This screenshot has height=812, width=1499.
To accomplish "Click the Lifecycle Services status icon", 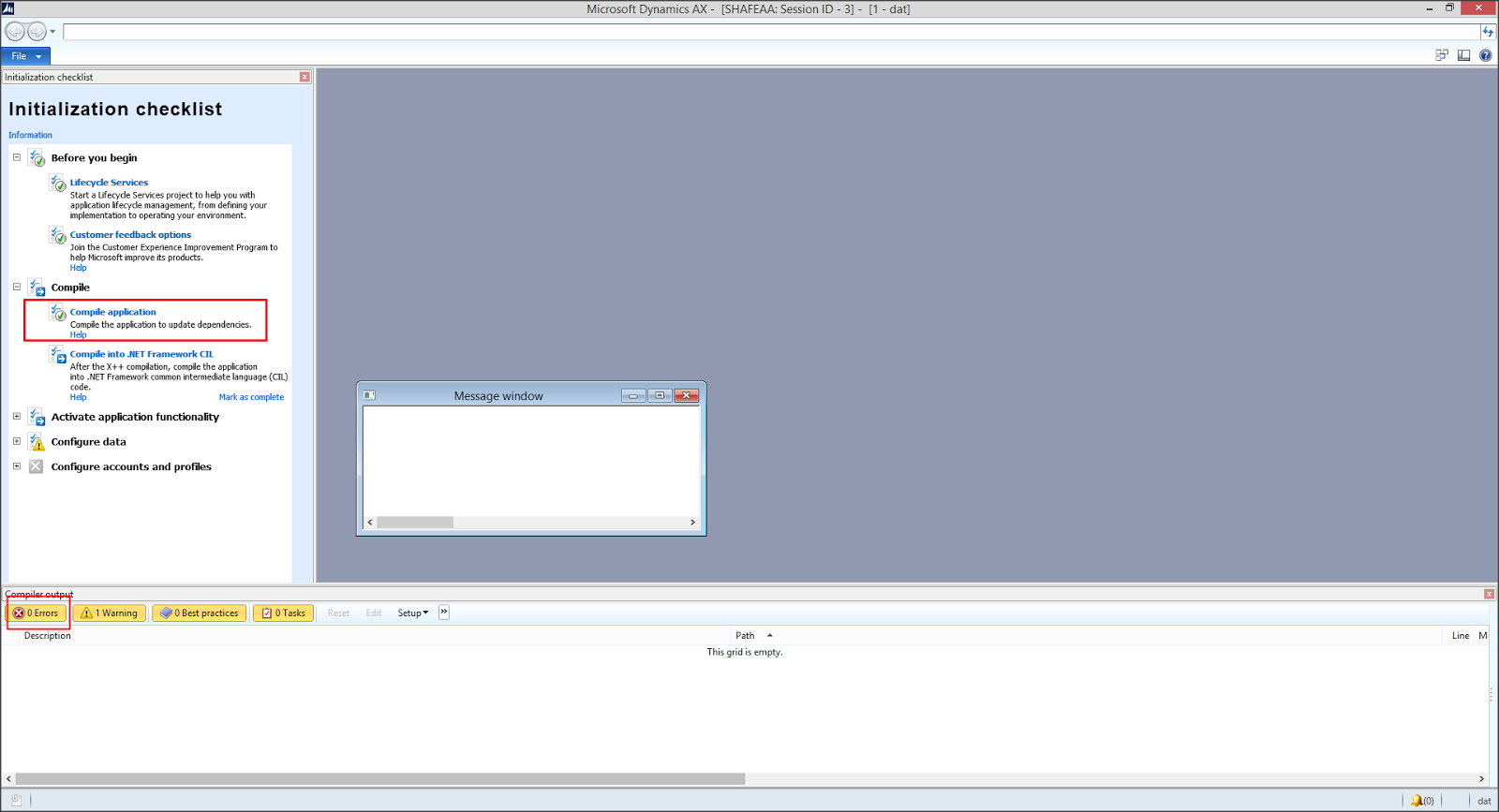I will coord(58,183).
